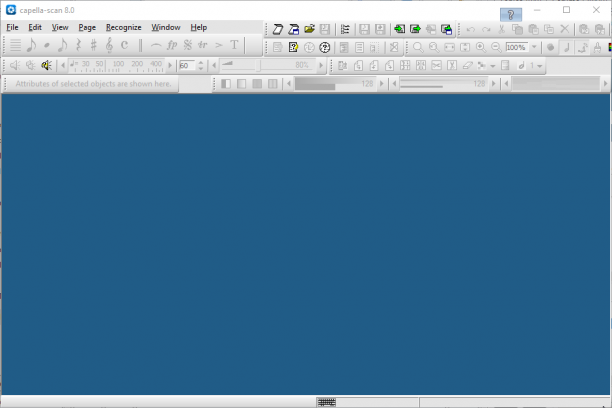Click the scissors cut icon

point(502,29)
